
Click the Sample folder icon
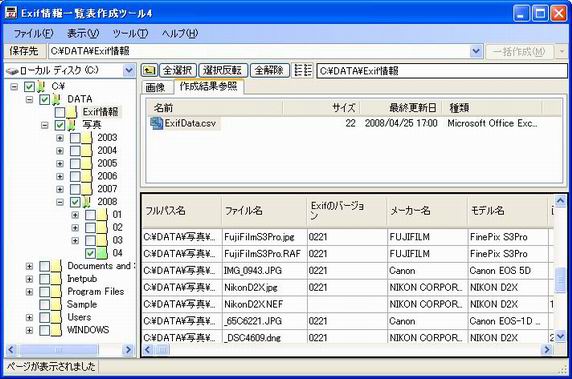(x=56, y=304)
